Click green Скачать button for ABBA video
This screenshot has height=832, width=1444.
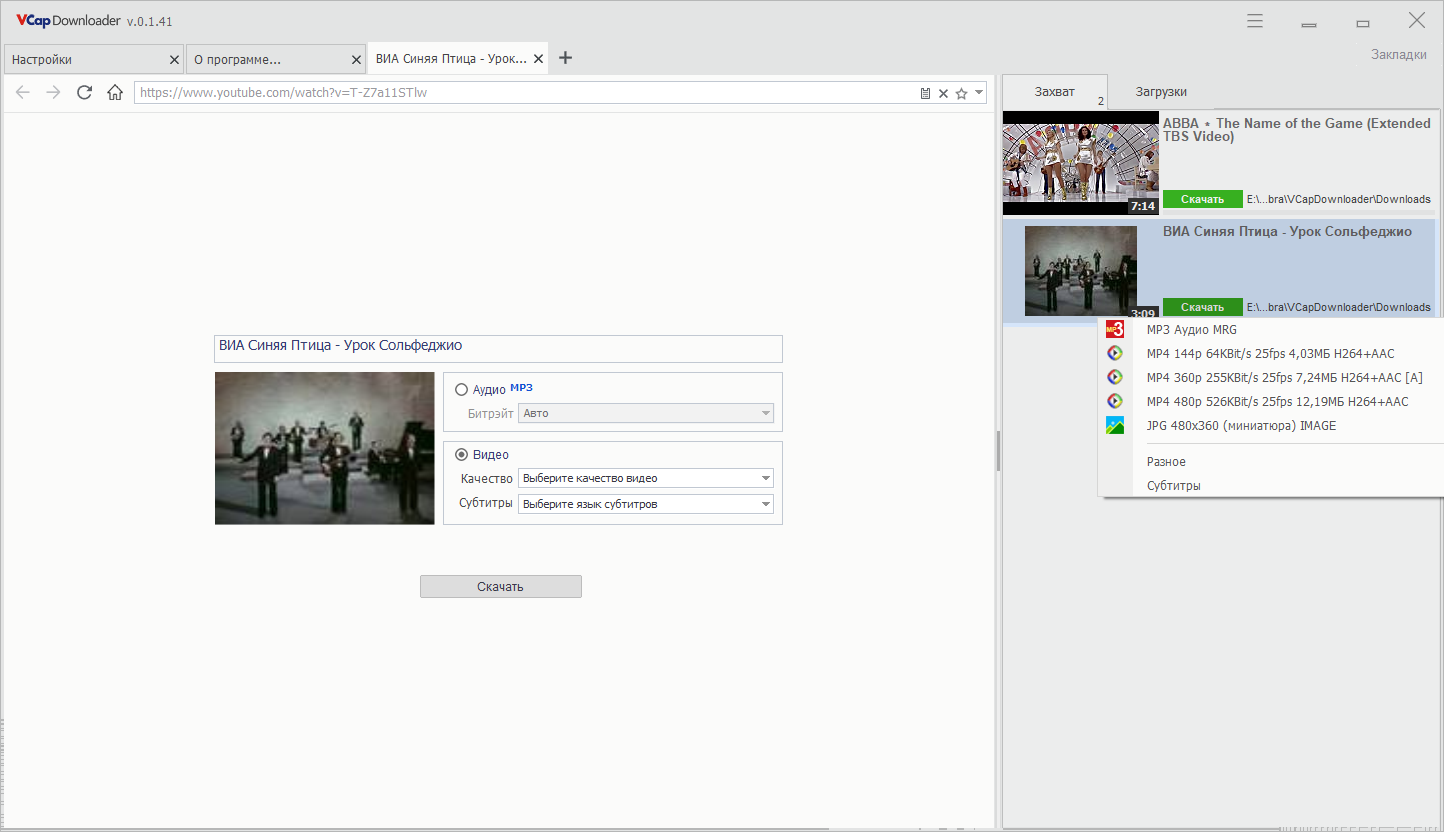[1202, 199]
